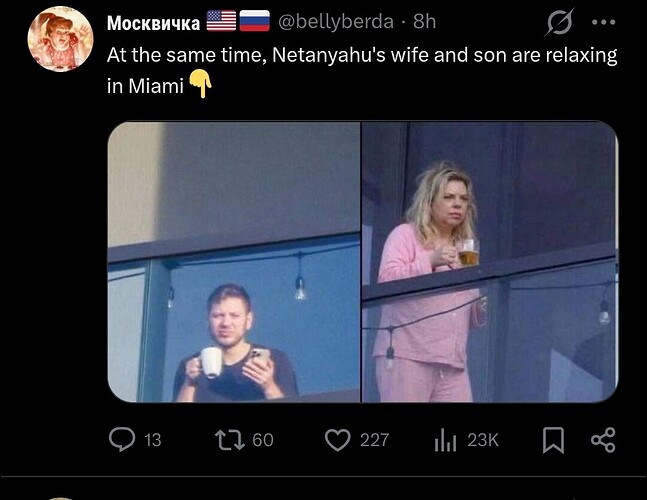Click the 60 reposts count
The image size is (647, 500).
pyautogui.click(x=262, y=438)
